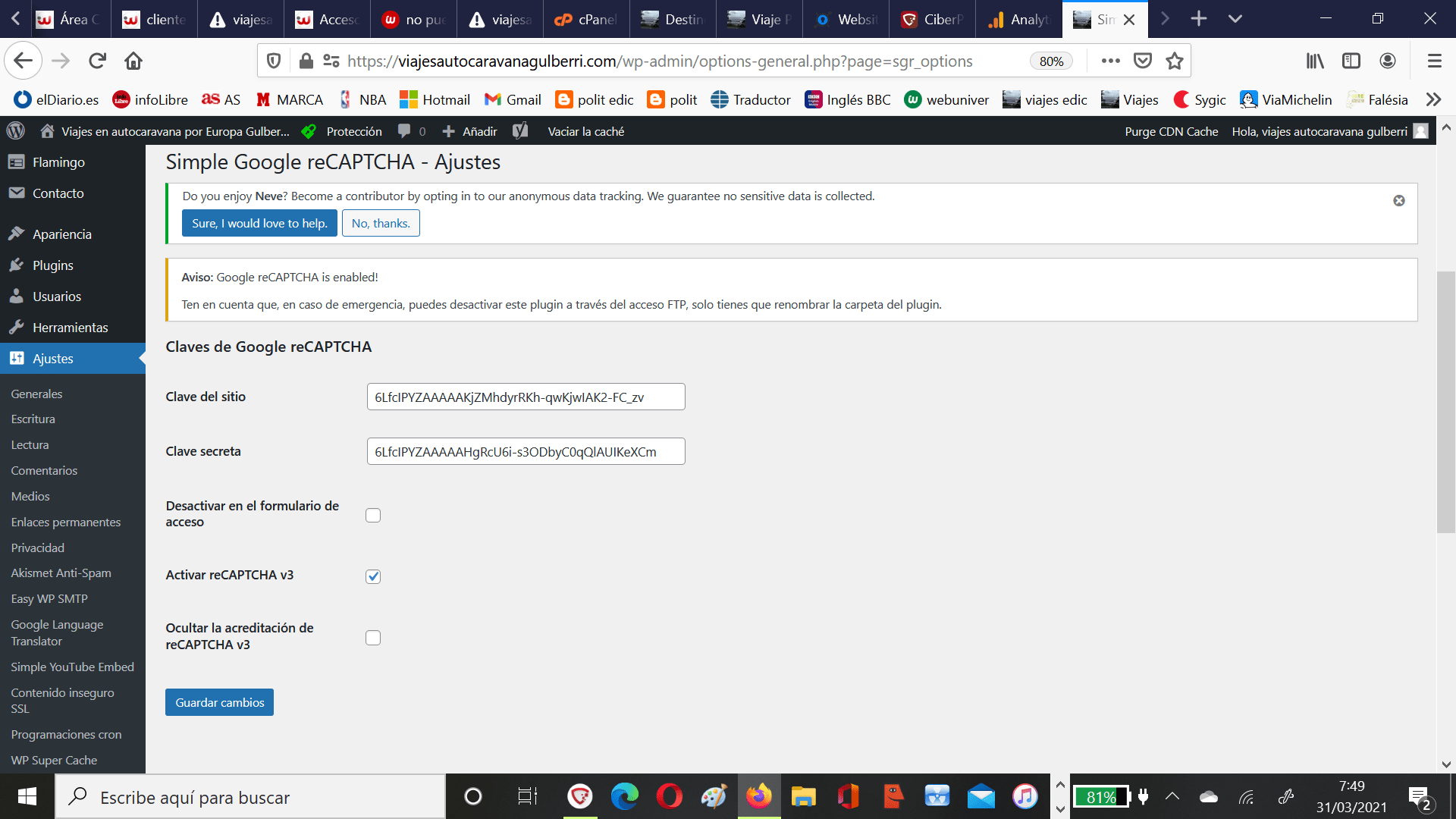The height and width of the screenshot is (819, 1456).
Task: Switch to the cPanel browser tab
Action: [586, 19]
